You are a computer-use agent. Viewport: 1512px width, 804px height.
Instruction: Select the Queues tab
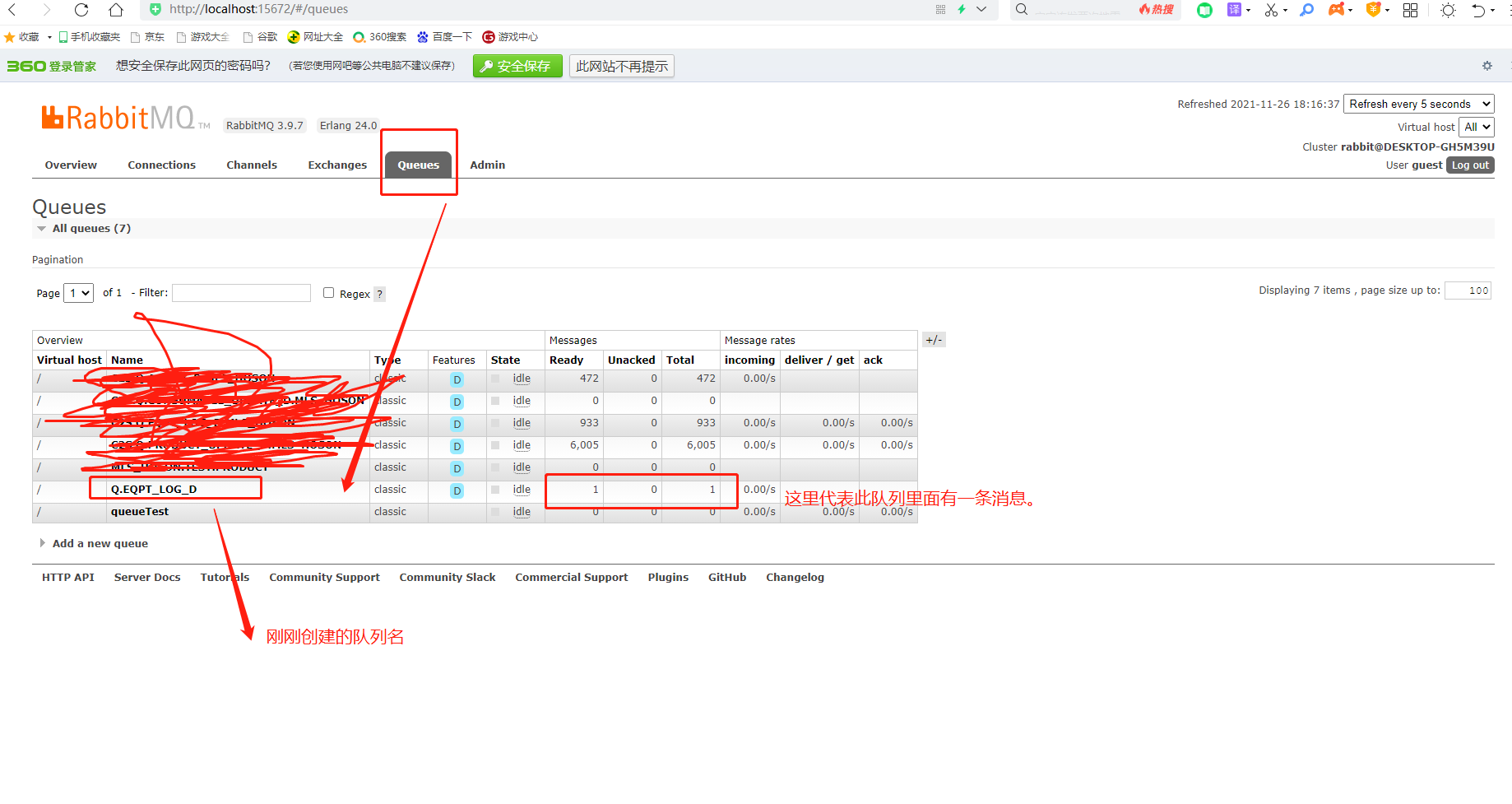pos(419,165)
